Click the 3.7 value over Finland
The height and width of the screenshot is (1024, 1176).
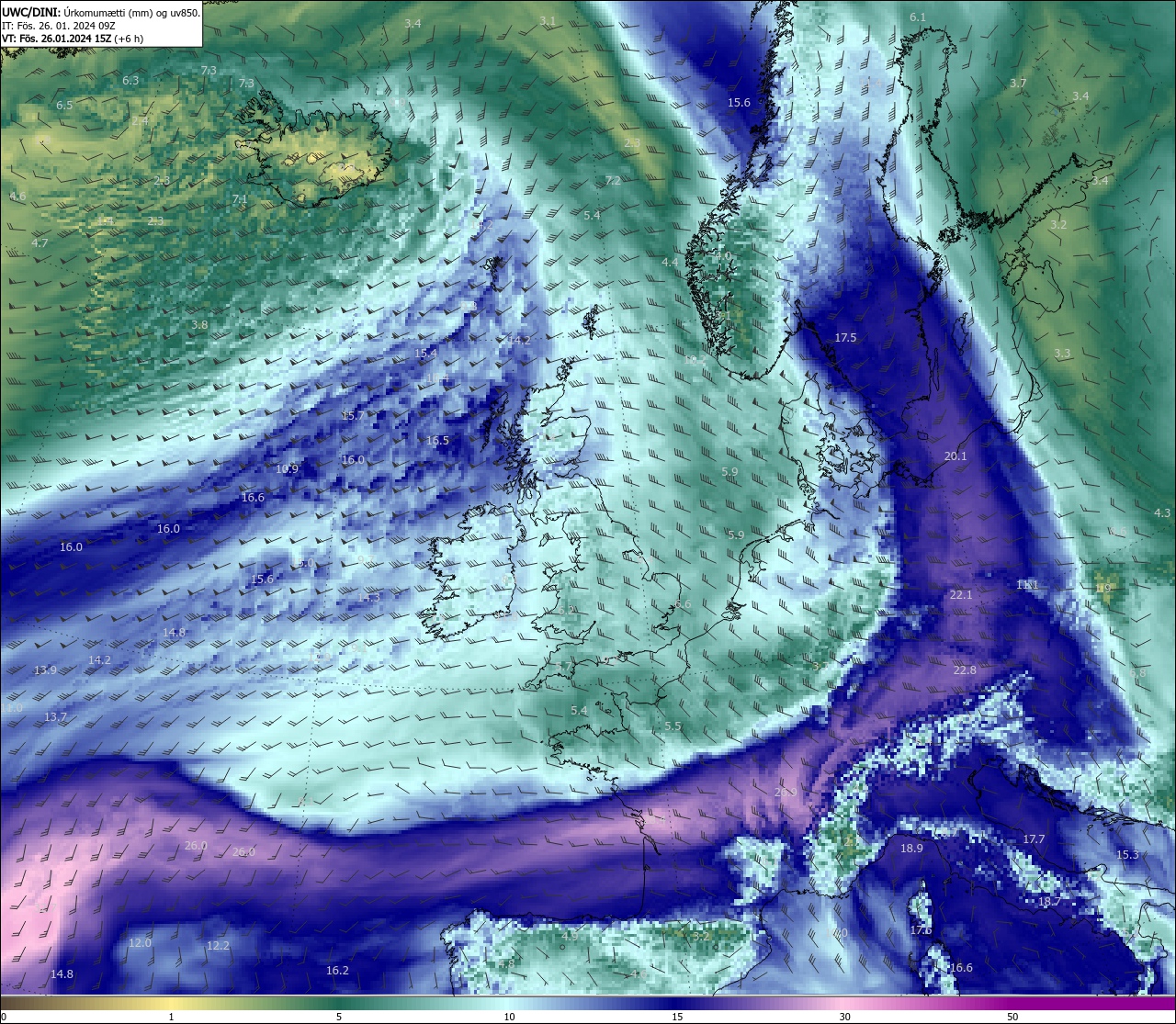(1018, 84)
